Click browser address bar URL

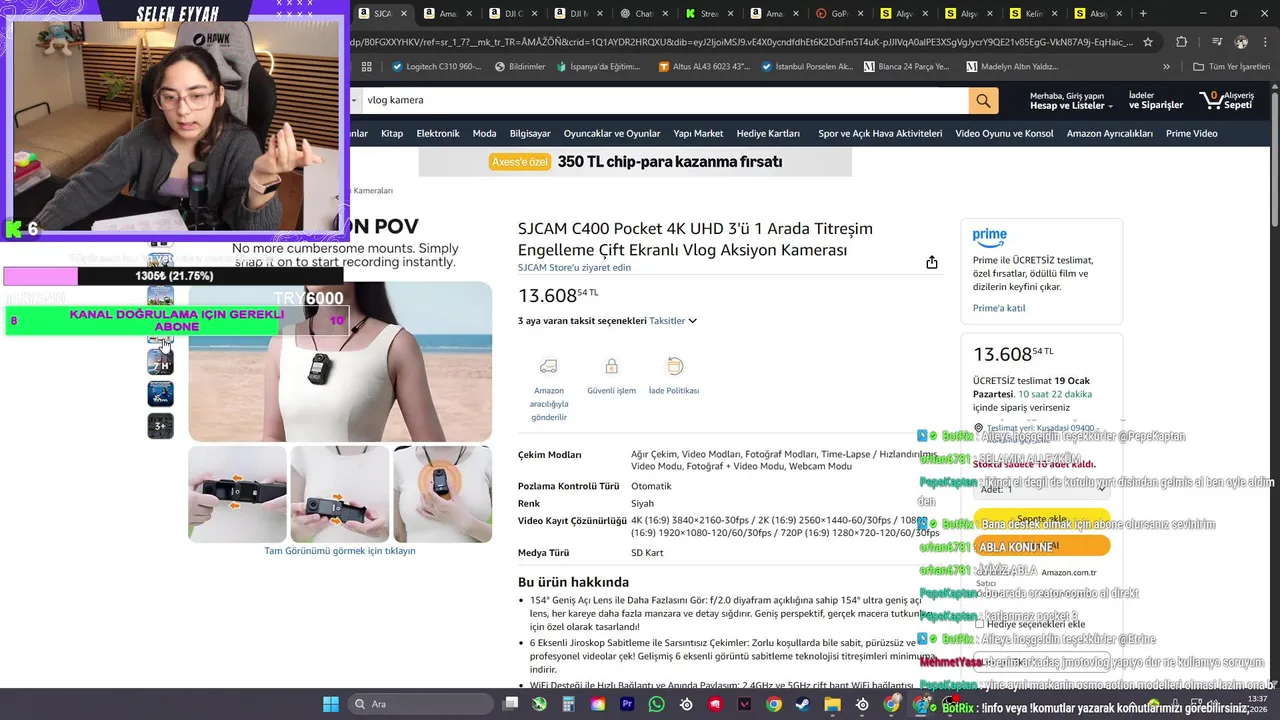click(740, 42)
